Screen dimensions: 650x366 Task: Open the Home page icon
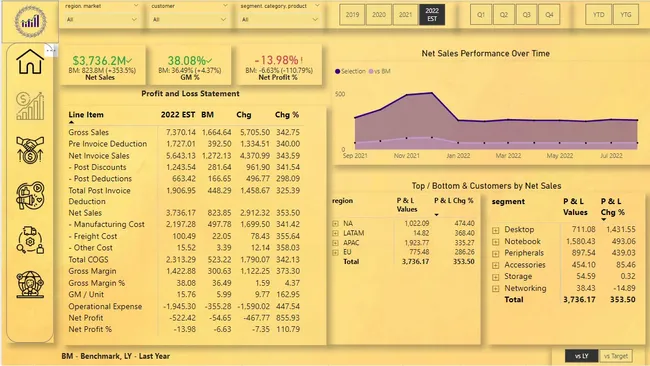30,61
